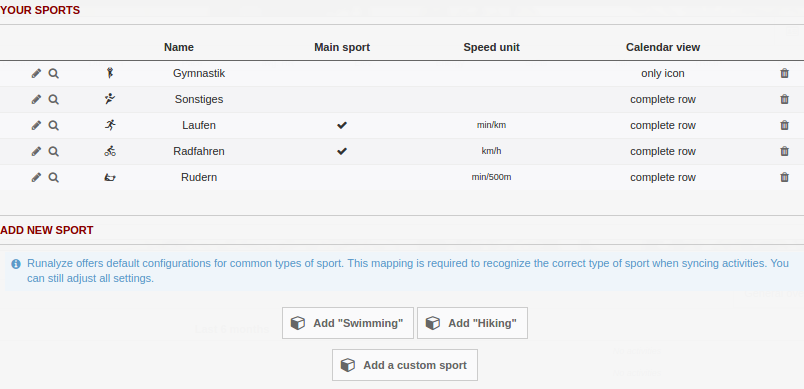Image resolution: width=804 pixels, height=389 pixels.
Task: Search Sonstiges activities via magnifier icon
Action: [53, 99]
